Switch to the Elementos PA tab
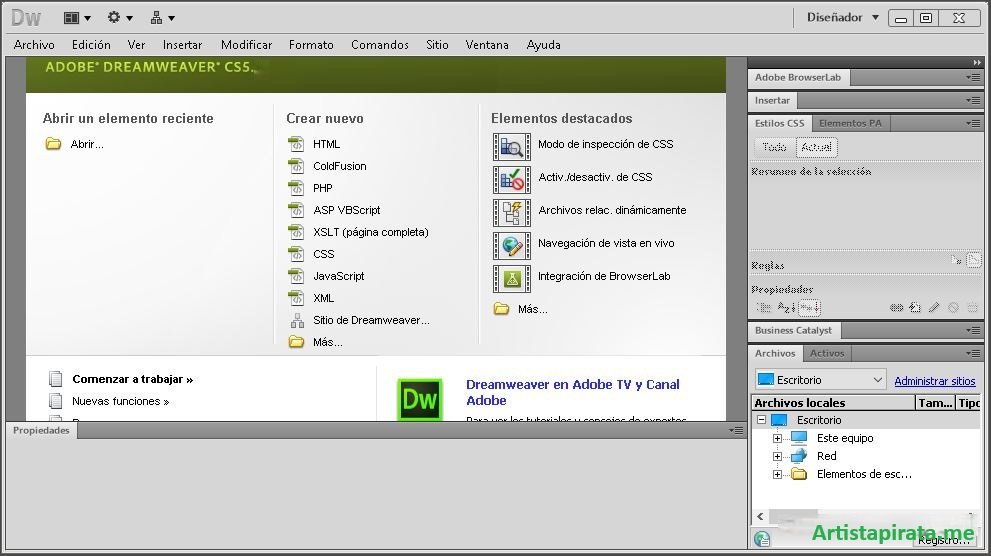Viewport: 991px width, 556px height. (x=851, y=123)
